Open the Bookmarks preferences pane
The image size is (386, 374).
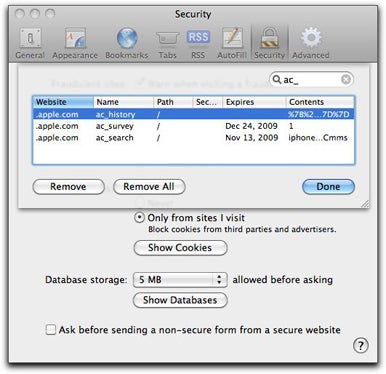point(127,44)
